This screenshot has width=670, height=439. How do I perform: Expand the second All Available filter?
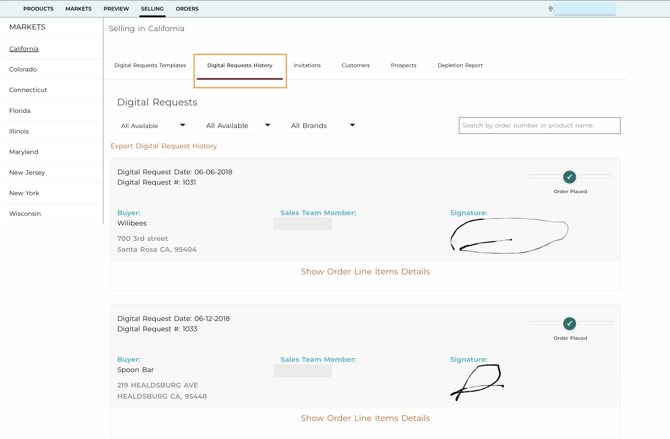coord(238,126)
